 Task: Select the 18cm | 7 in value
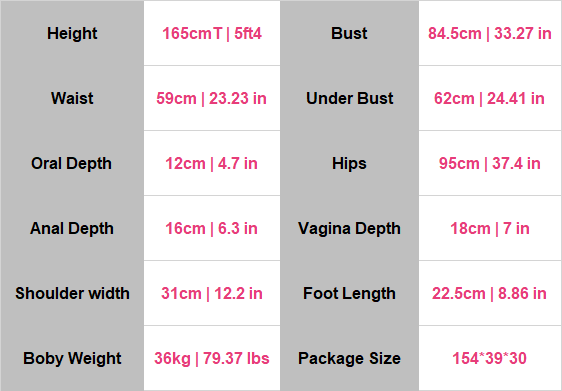pyautogui.click(x=490, y=229)
